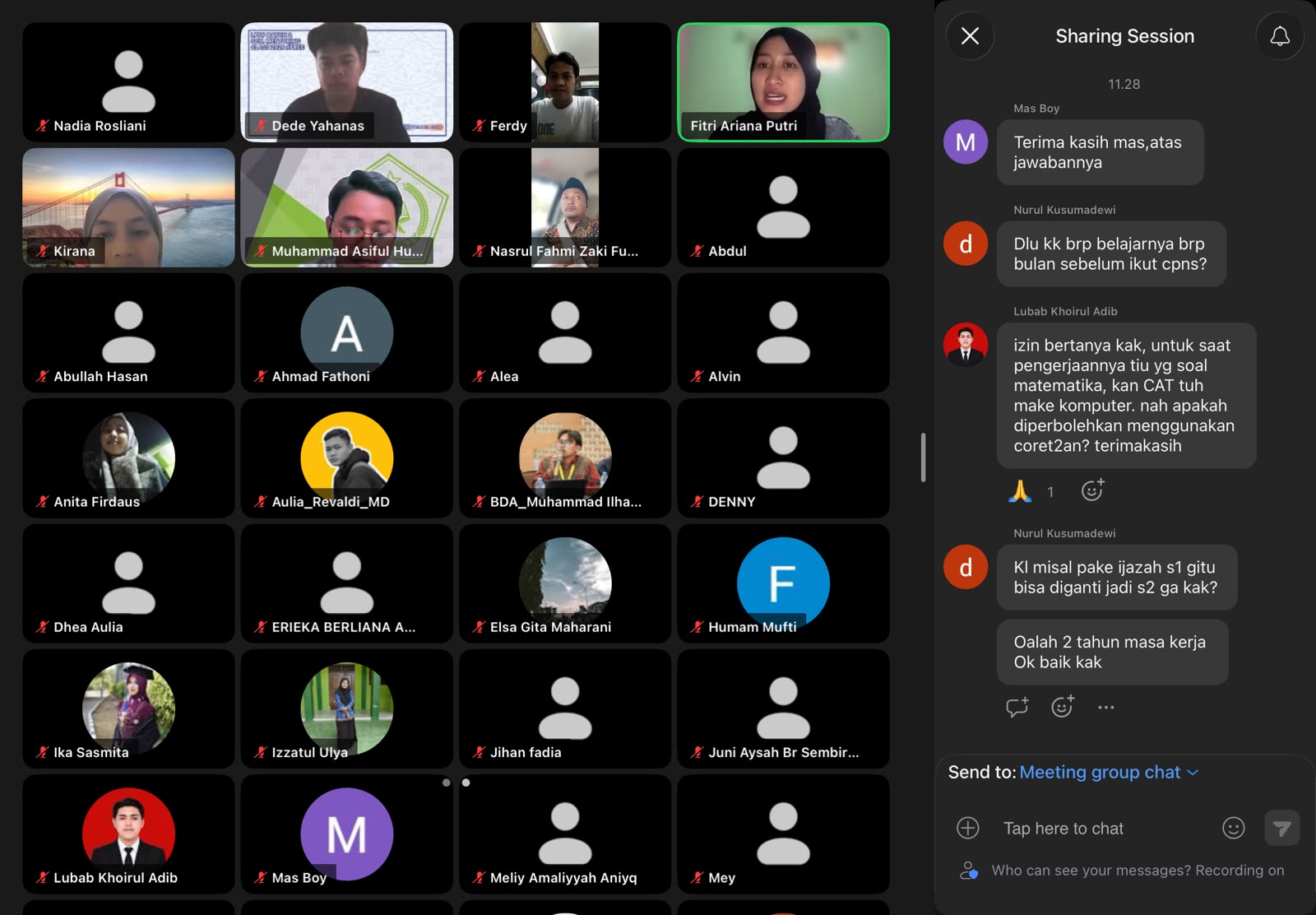Click second Nurul Kusumadewi orange avatar

point(966,567)
